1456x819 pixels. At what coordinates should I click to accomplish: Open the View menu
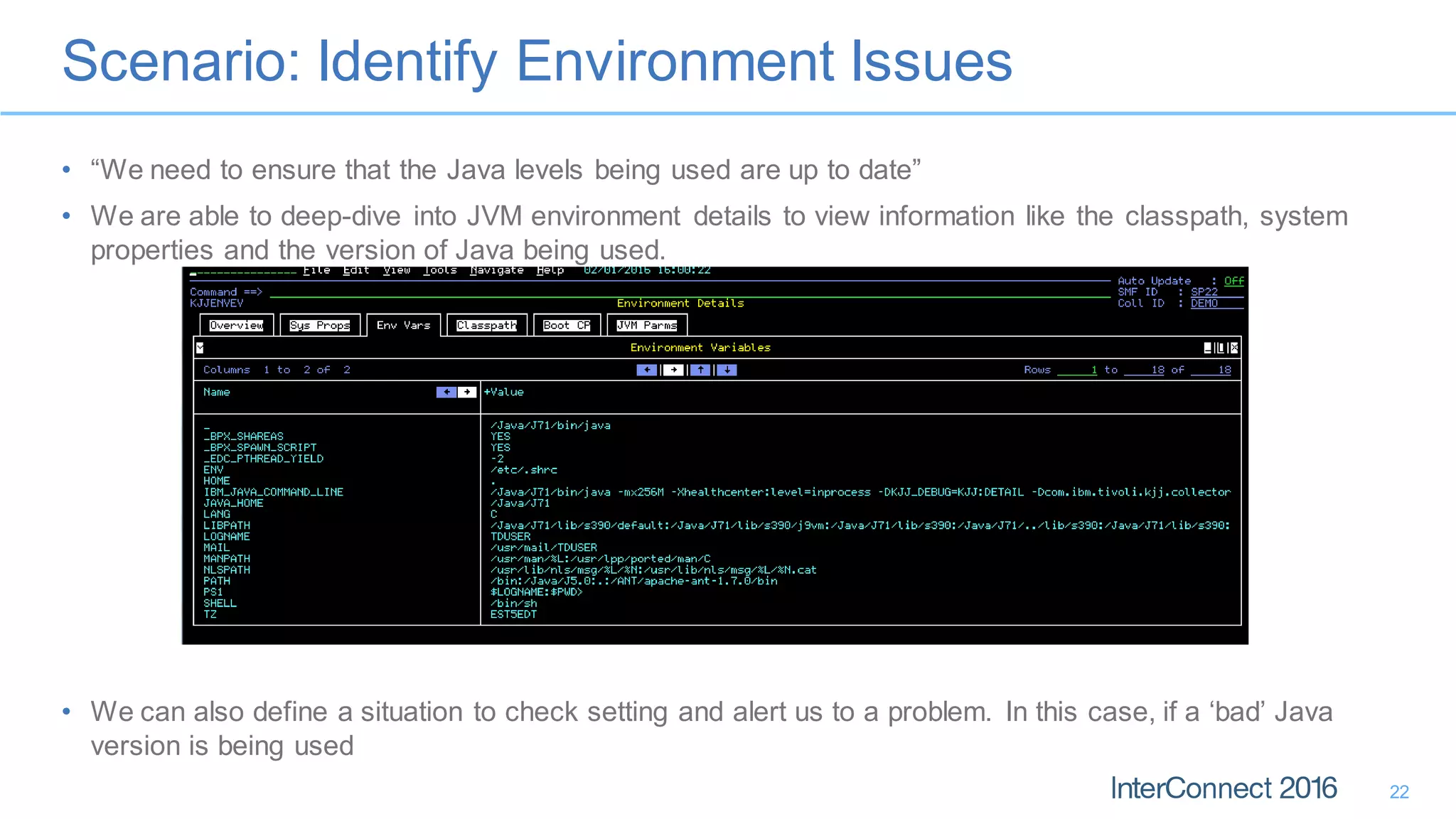[397, 270]
